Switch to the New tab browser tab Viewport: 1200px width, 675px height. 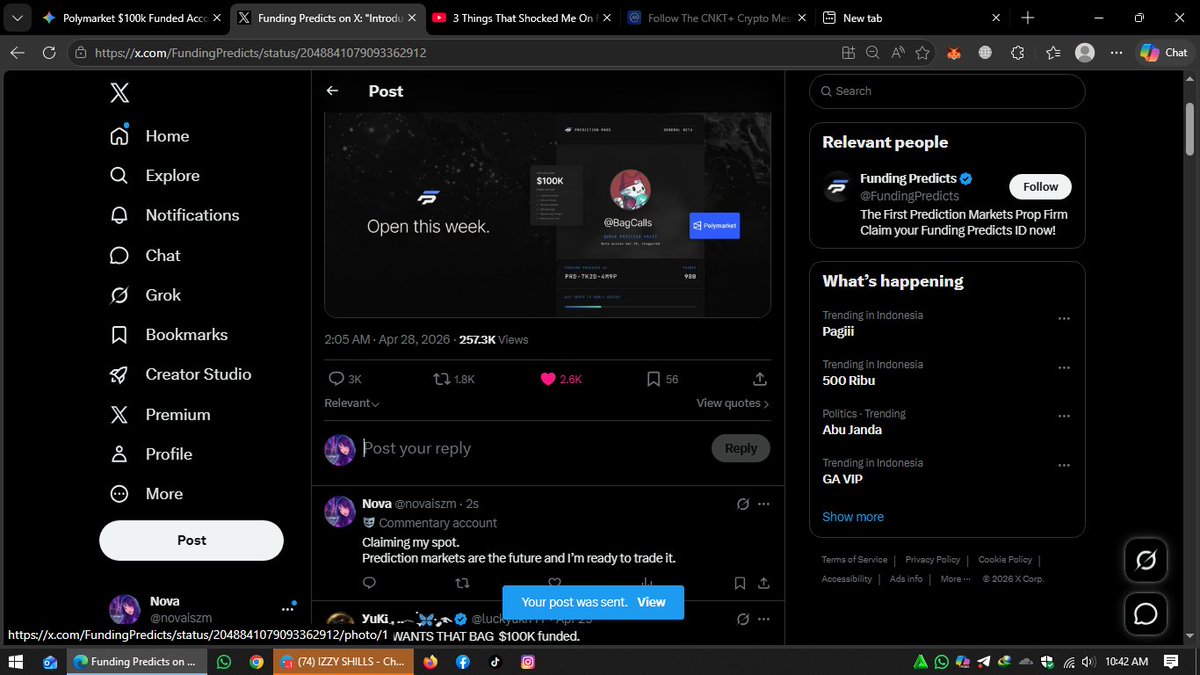click(x=911, y=18)
